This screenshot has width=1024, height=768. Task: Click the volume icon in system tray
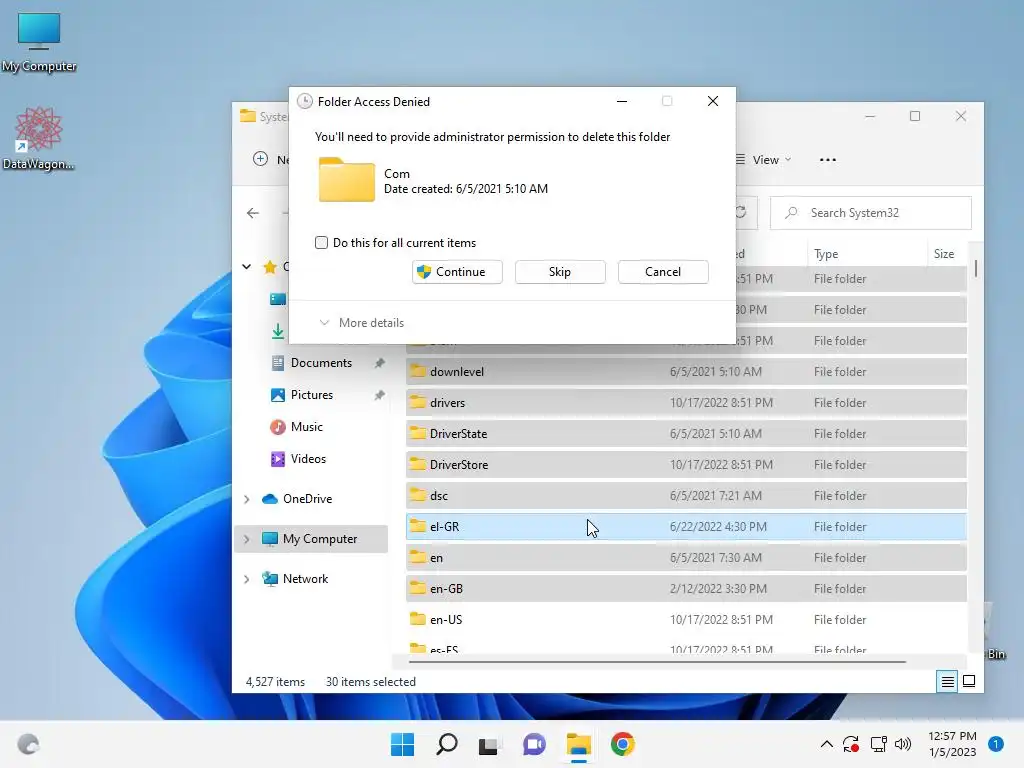(x=903, y=744)
